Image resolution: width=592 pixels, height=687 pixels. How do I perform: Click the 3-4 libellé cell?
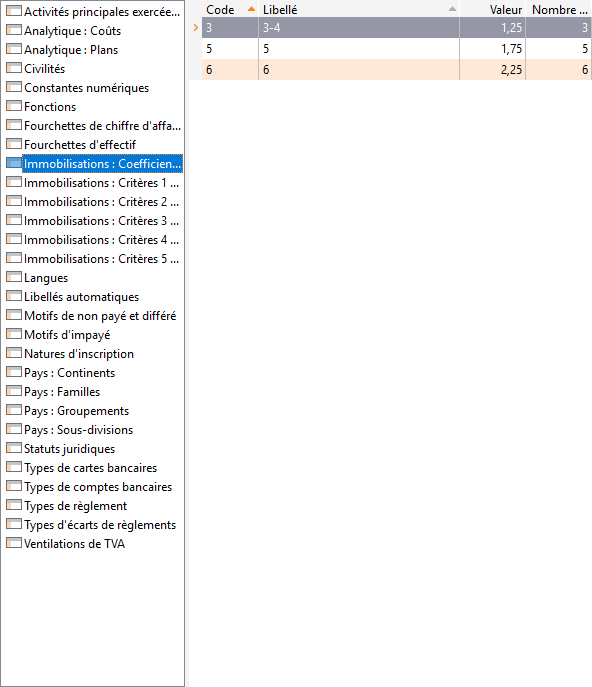click(x=359, y=28)
